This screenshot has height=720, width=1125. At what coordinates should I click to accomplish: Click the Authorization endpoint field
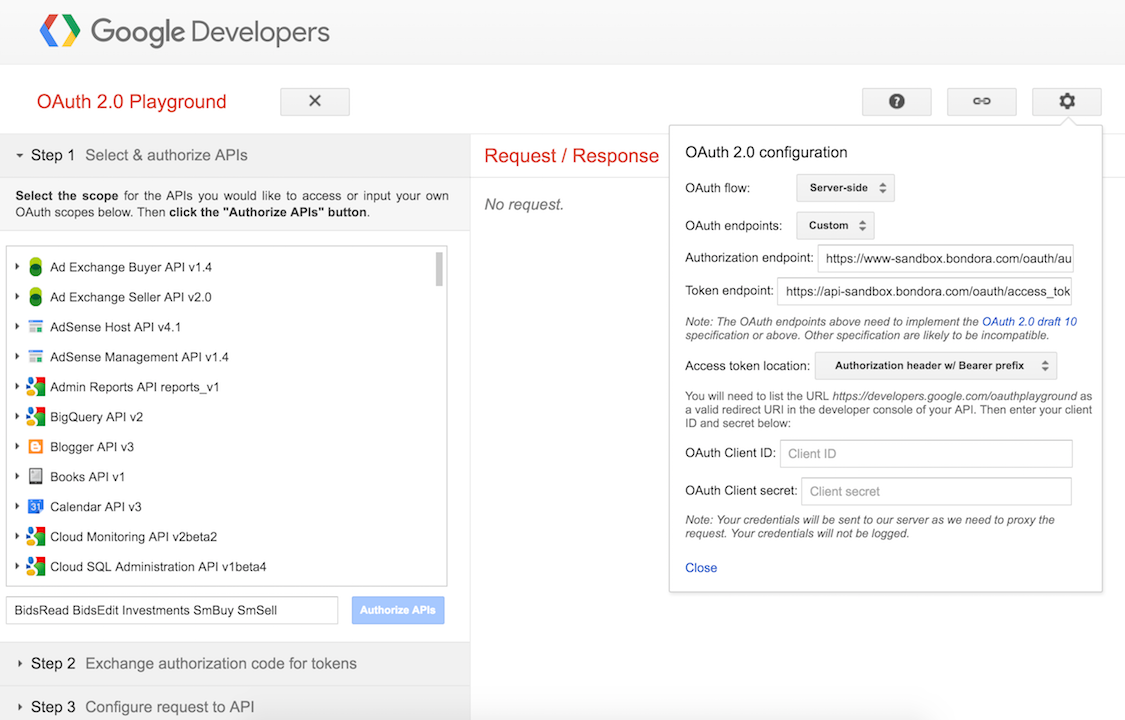pyautogui.click(x=946, y=258)
